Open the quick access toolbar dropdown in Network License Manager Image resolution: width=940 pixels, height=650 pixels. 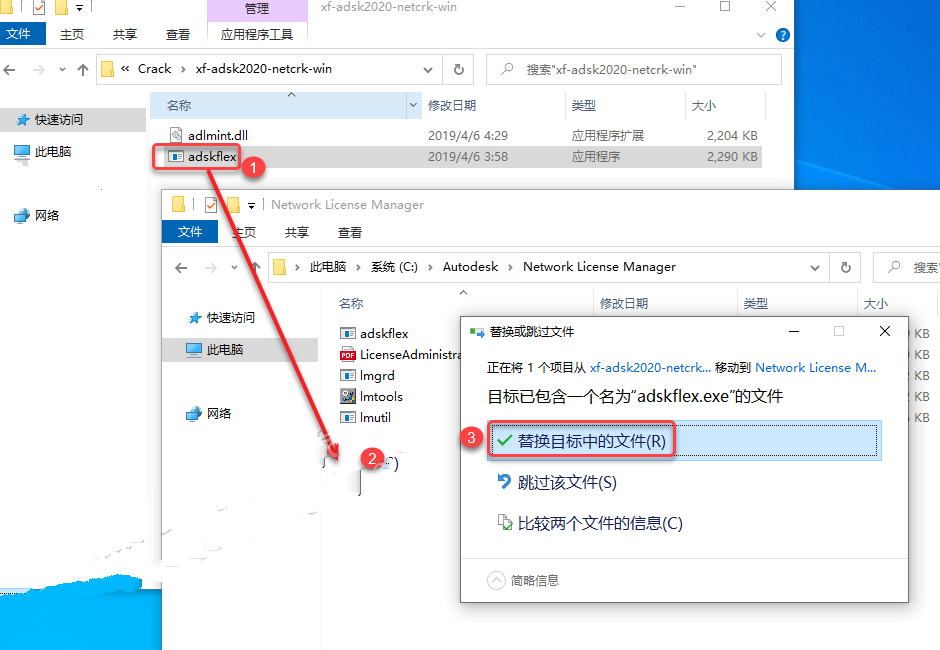point(251,206)
